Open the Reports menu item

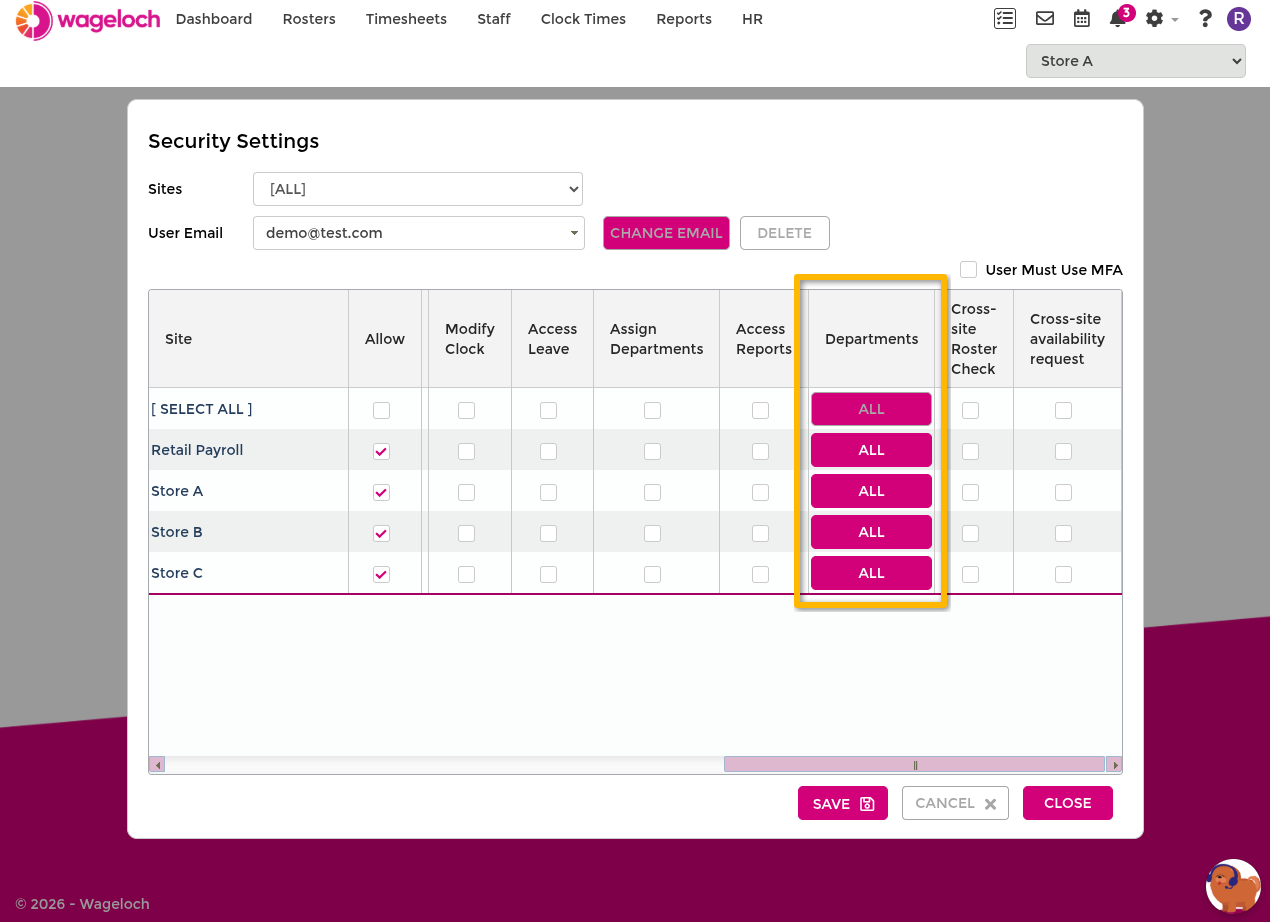(x=684, y=19)
